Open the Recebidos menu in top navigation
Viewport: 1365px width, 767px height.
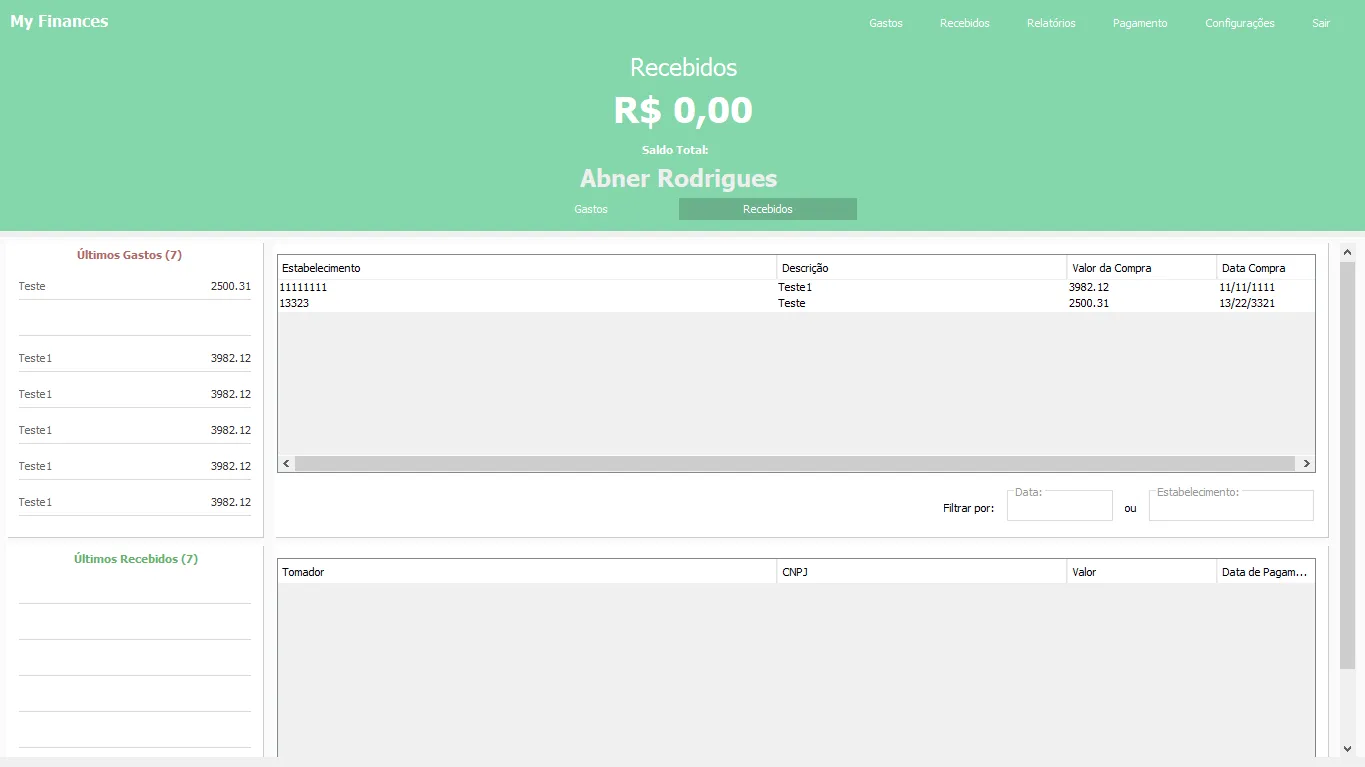click(x=964, y=23)
